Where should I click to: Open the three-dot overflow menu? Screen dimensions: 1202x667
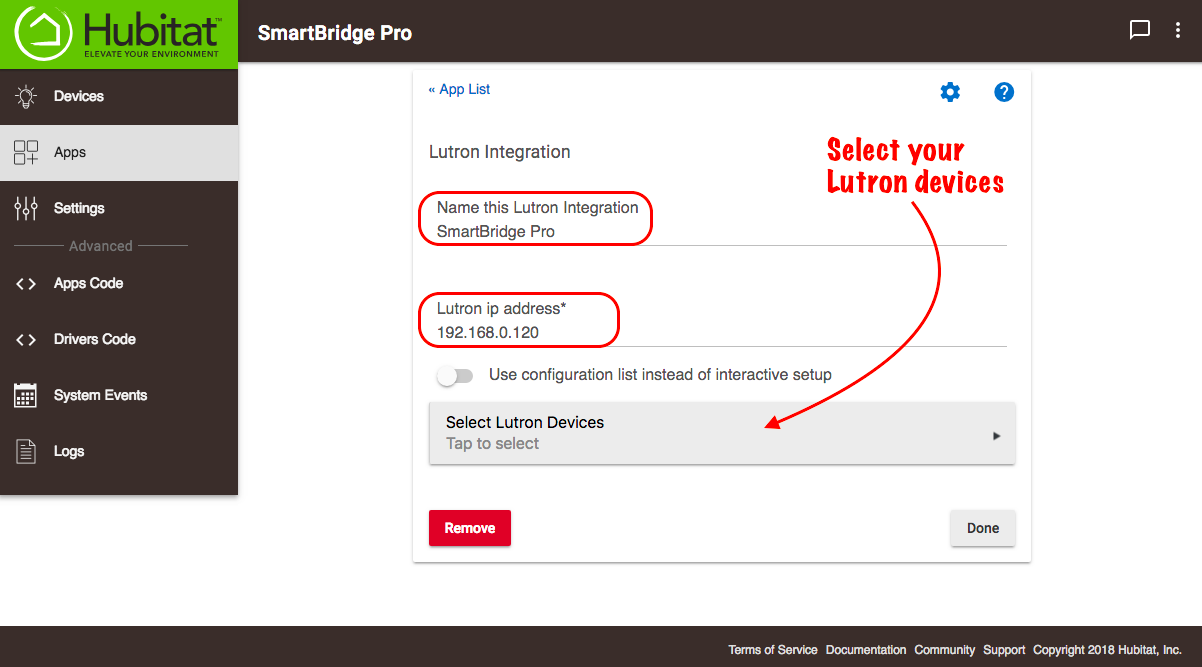click(1178, 30)
